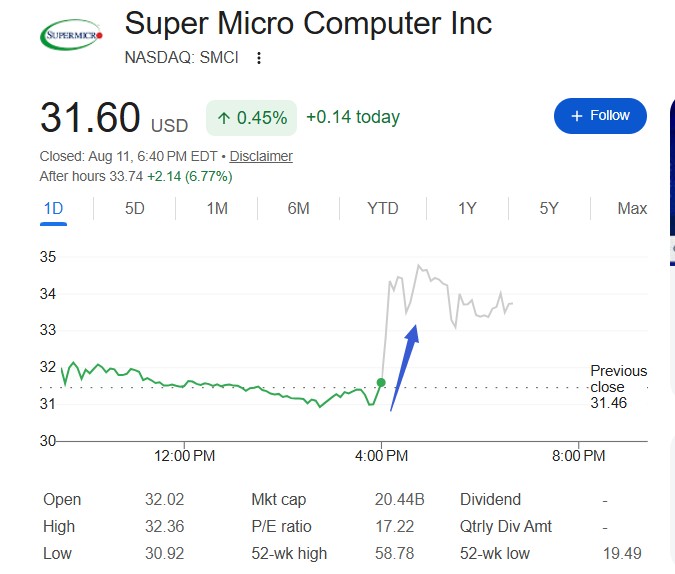Select the 1Y time range

pyautogui.click(x=467, y=209)
